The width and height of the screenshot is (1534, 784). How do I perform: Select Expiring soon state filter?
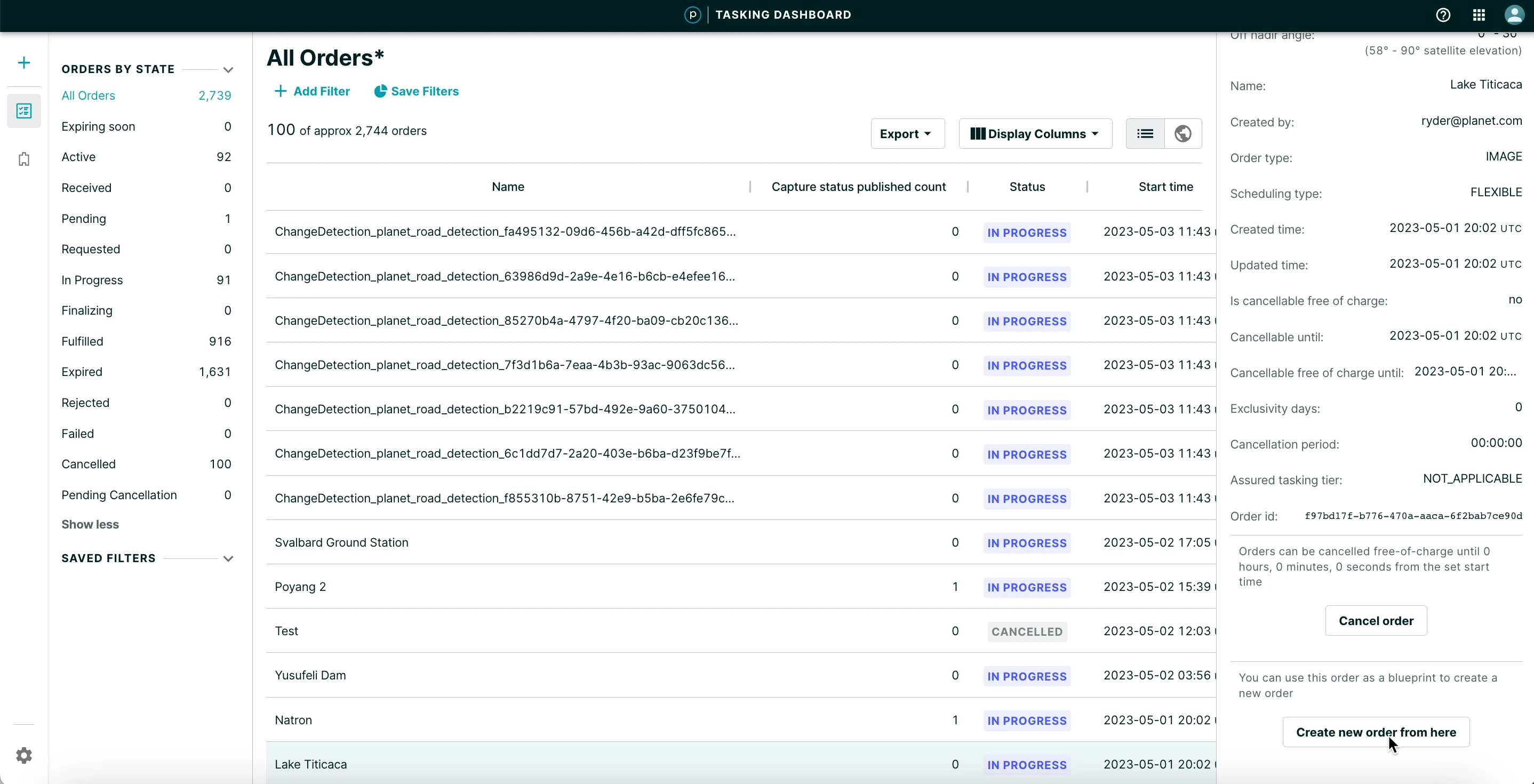[x=146, y=126]
